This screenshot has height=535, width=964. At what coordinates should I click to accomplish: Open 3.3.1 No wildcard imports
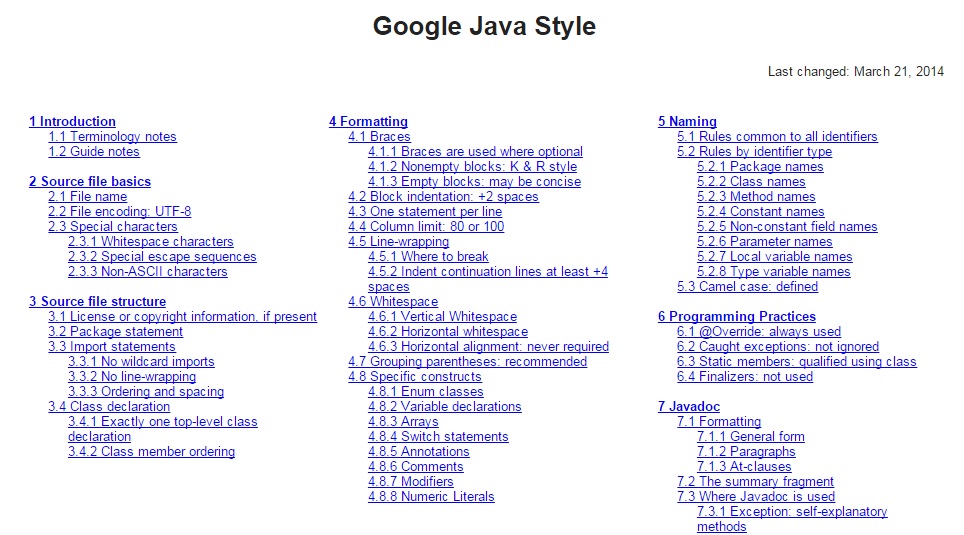tap(141, 362)
